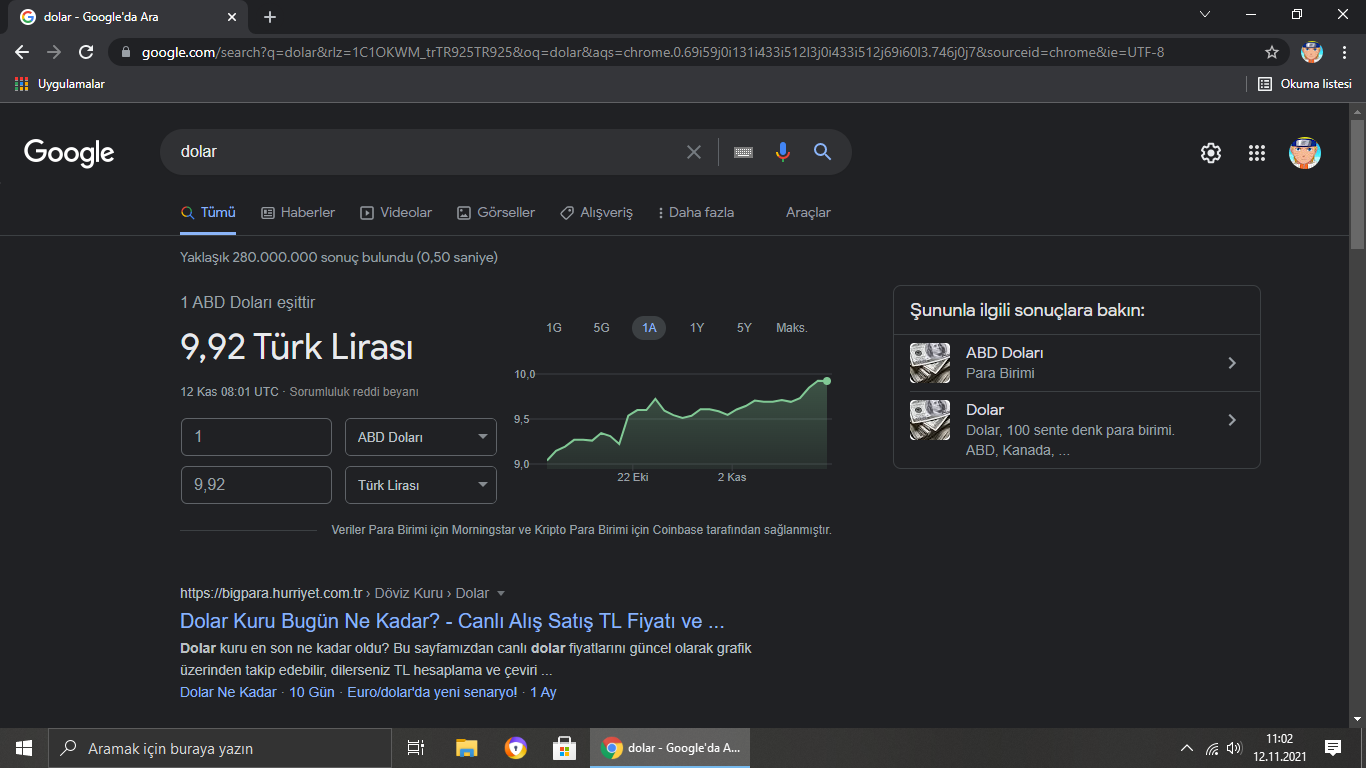
Task: Click Sorumluluk reddi beyanı link
Action: (354, 392)
